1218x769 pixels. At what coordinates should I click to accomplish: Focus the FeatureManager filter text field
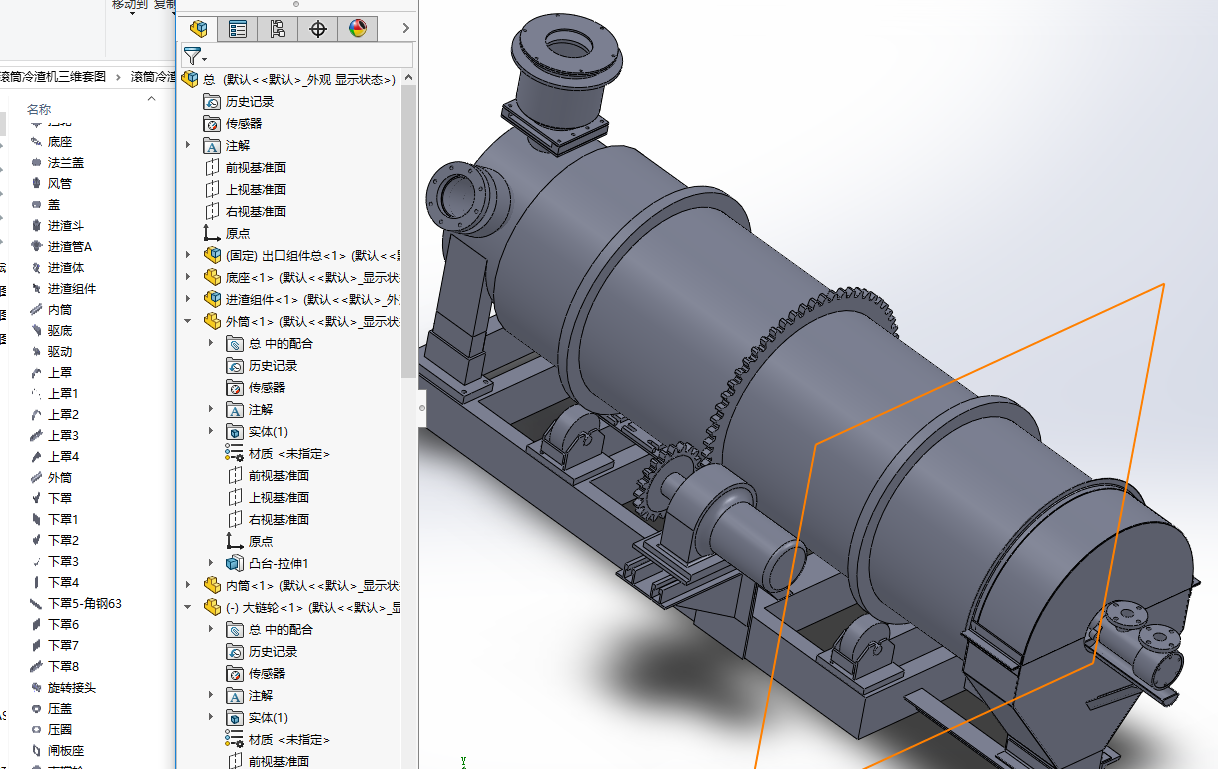[309, 55]
